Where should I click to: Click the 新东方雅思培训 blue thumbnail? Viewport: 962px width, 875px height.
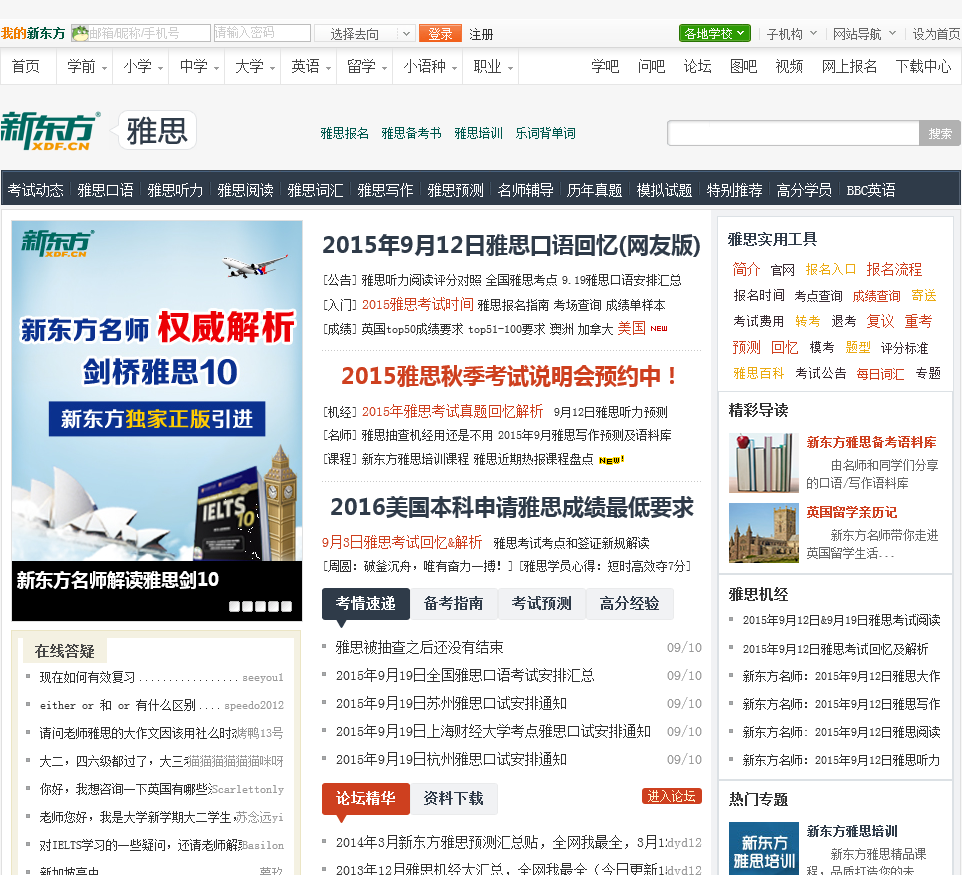click(764, 849)
